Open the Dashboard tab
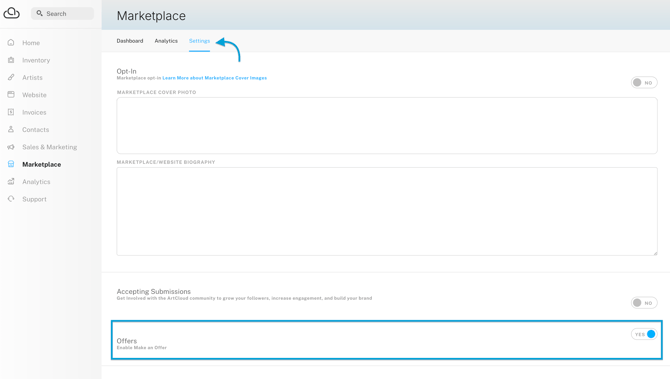The width and height of the screenshot is (670, 379). pos(130,41)
